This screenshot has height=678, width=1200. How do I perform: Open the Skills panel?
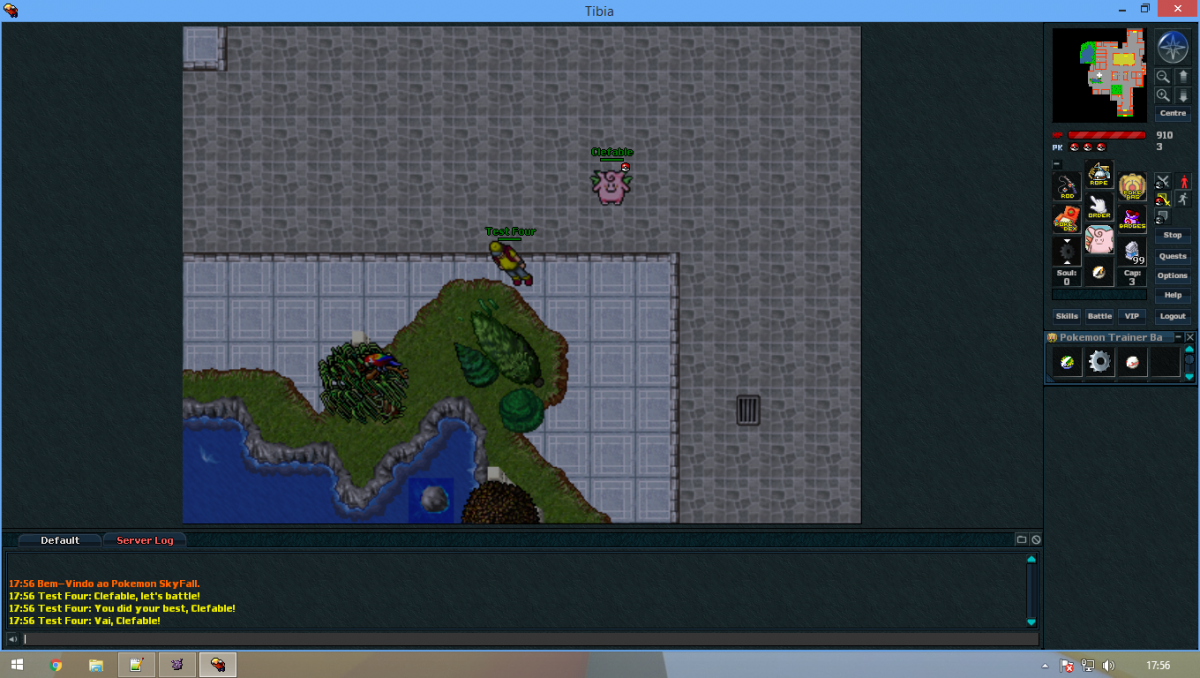pos(1067,316)
